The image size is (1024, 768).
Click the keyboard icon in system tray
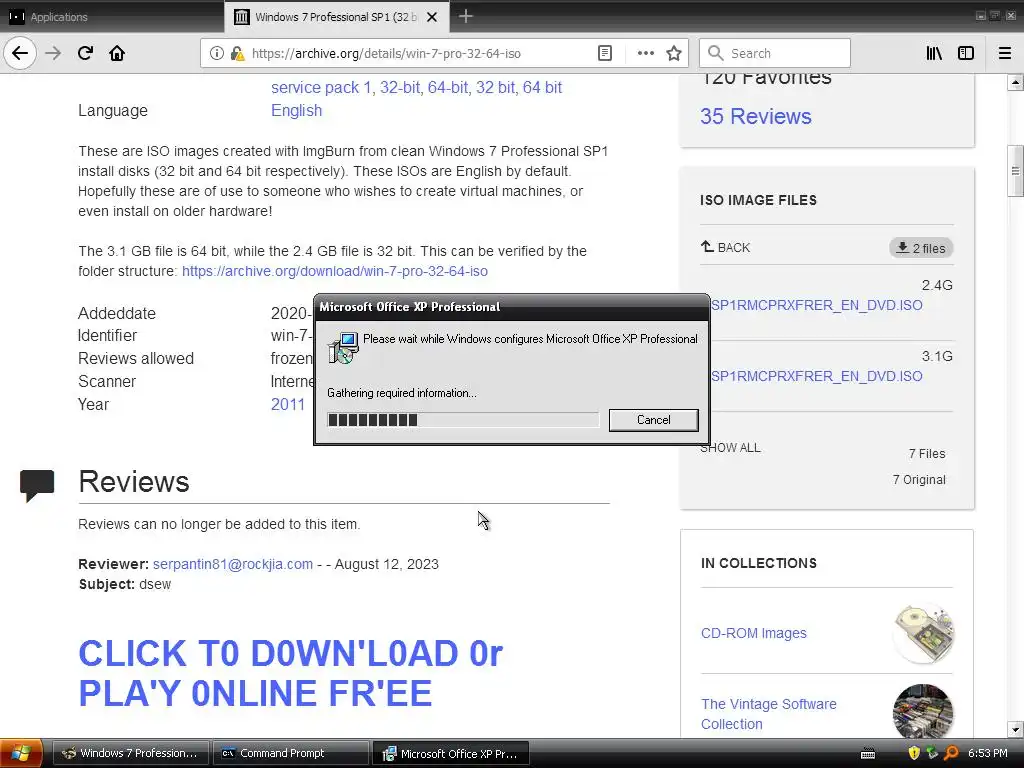pyautogui.click(x=868, y=754)
